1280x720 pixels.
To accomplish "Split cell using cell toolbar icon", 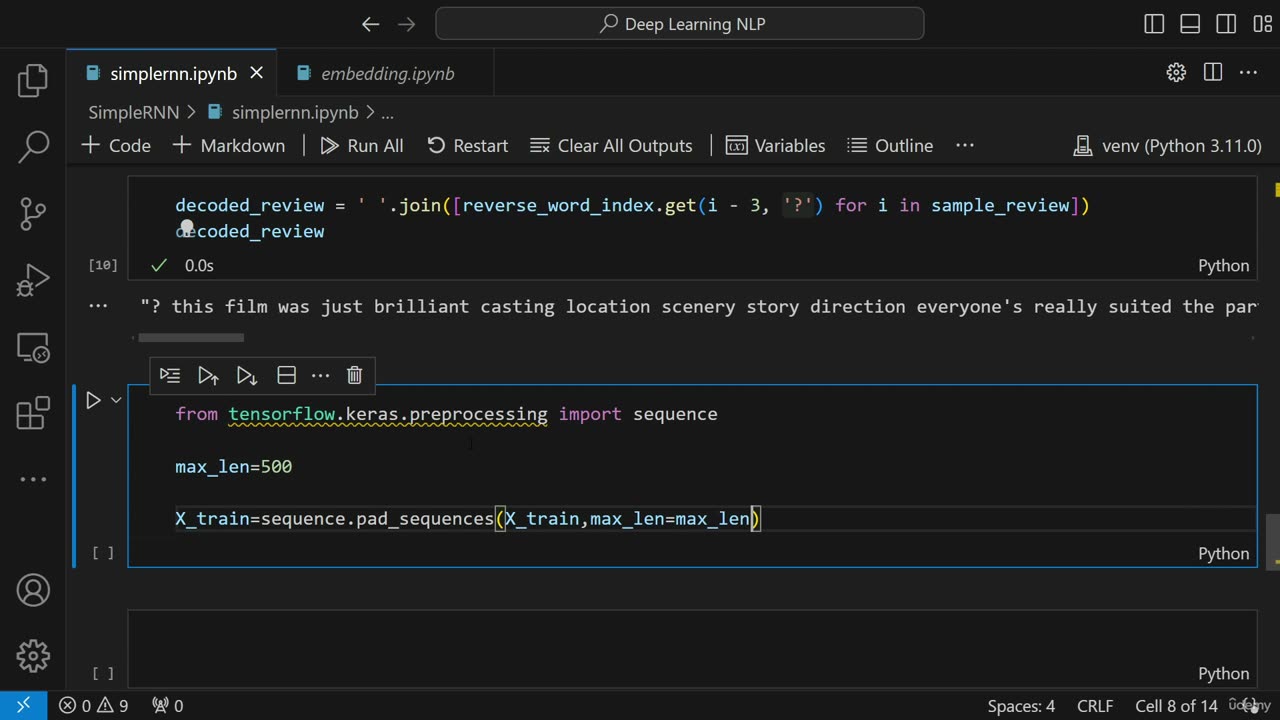I will 286,375.
